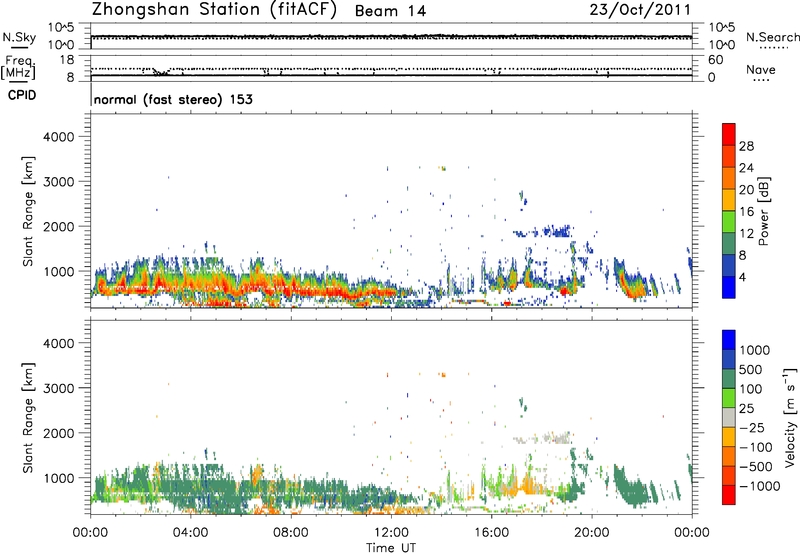Click the '12:00' time tick label
The image size is (800, 554).
391,533
